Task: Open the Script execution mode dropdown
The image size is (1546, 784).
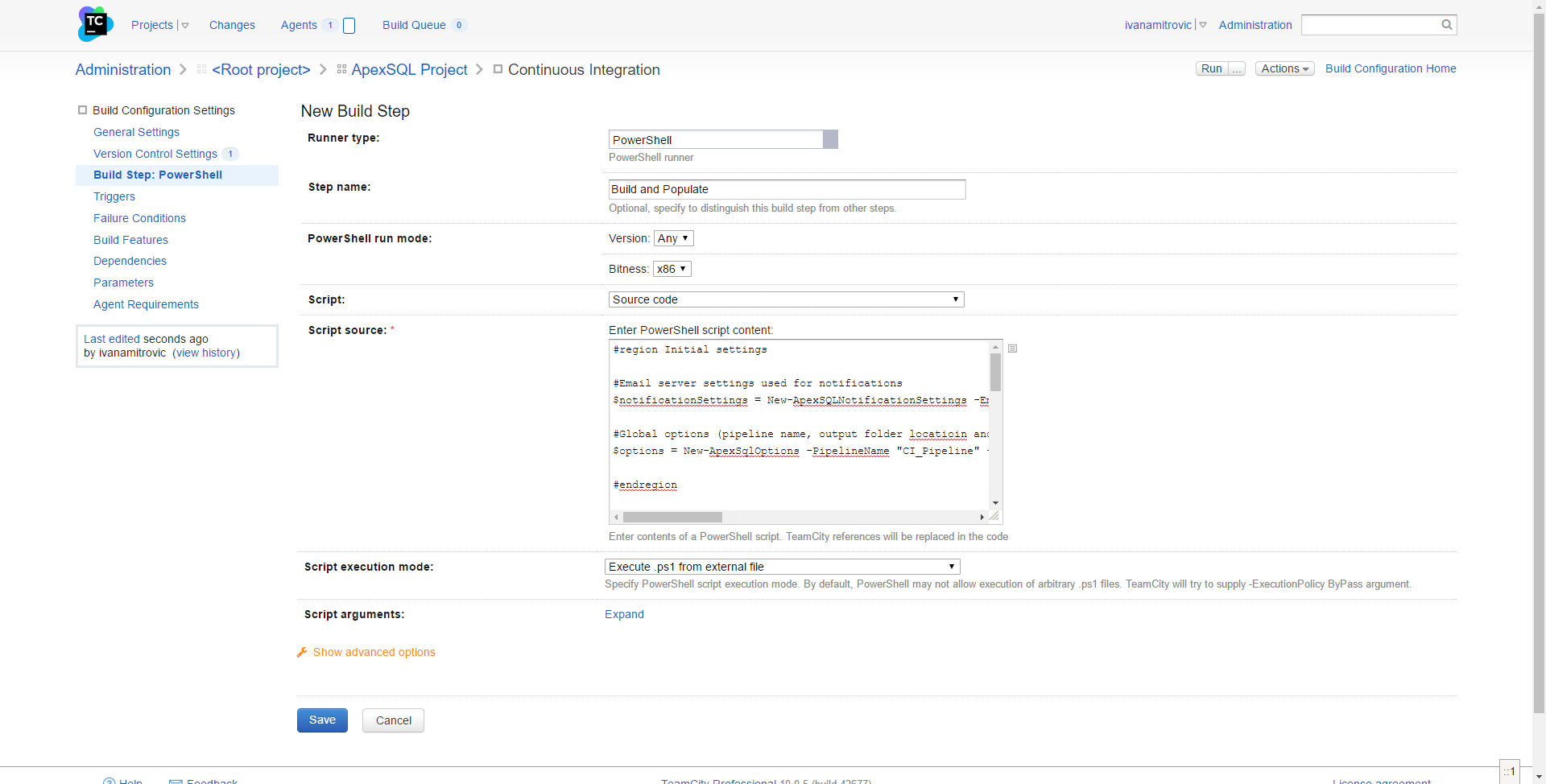Action: pyautogui.click(x=782, y=567)
